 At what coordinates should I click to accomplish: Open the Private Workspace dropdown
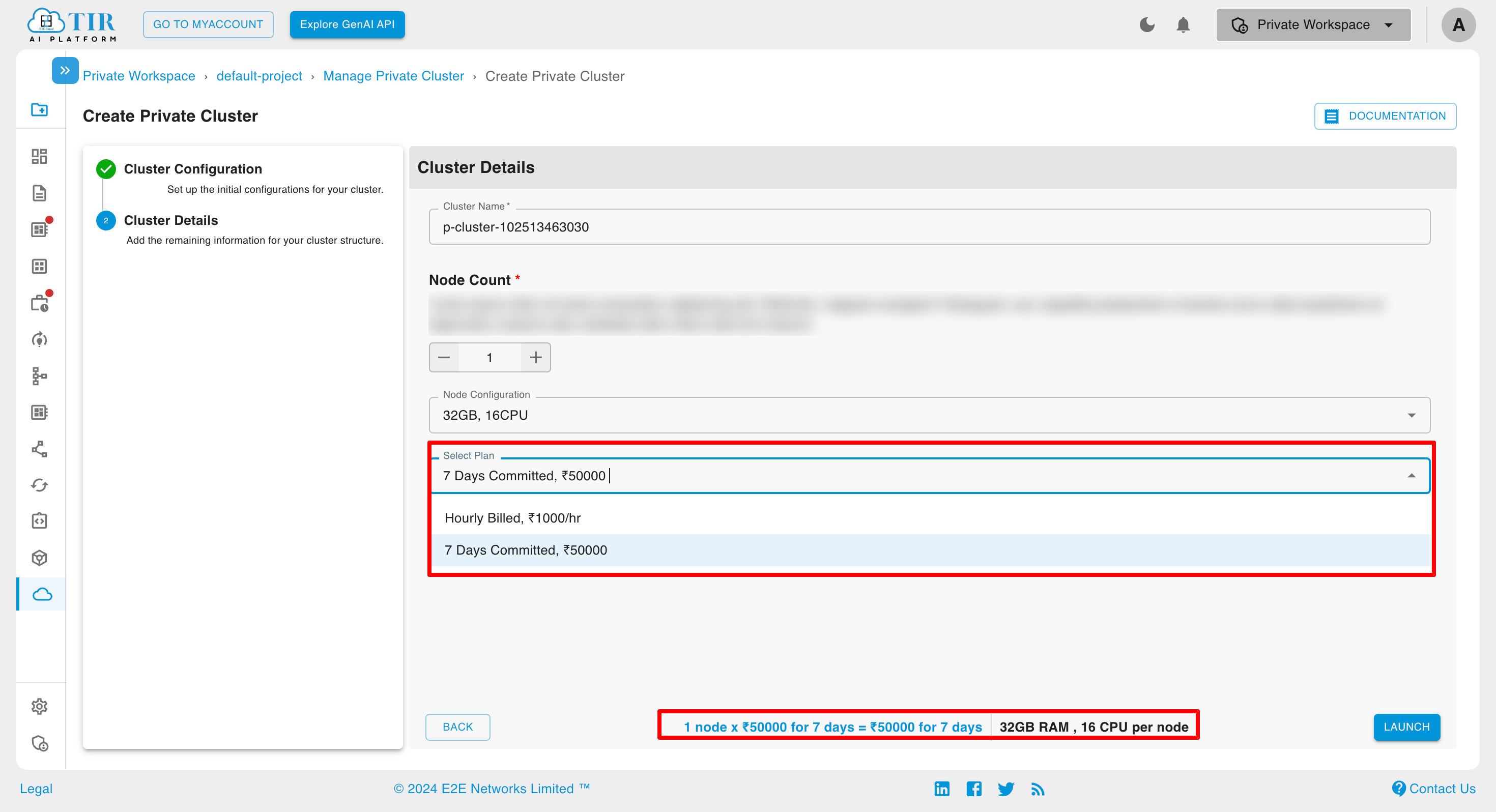coord(1313,24)
